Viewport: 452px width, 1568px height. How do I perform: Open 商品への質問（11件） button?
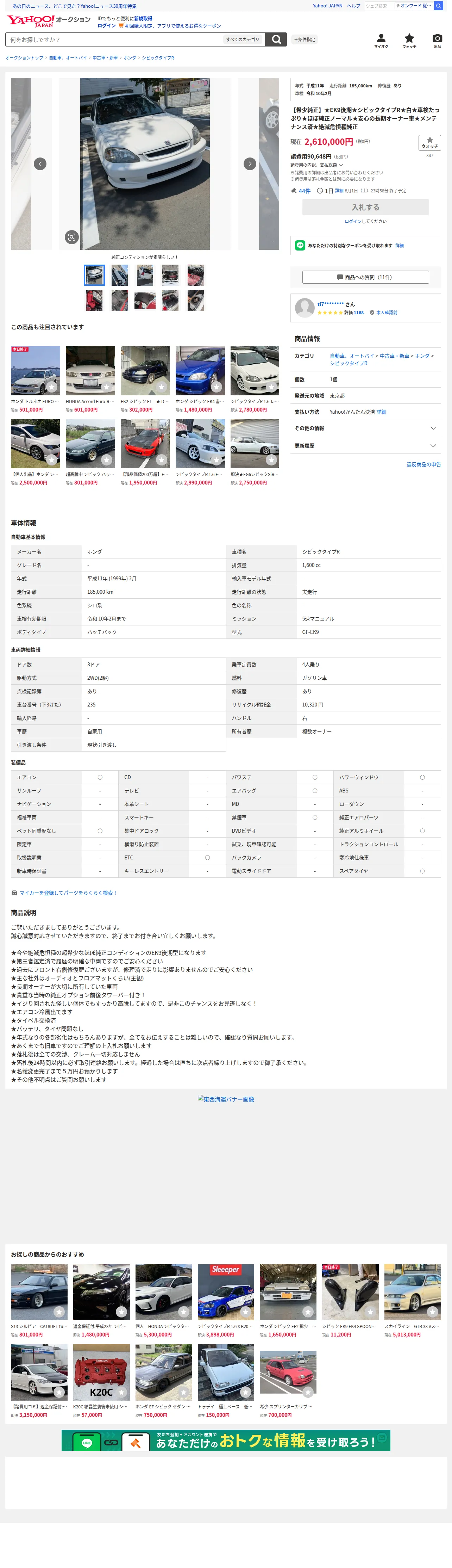(x=366, y=278)
